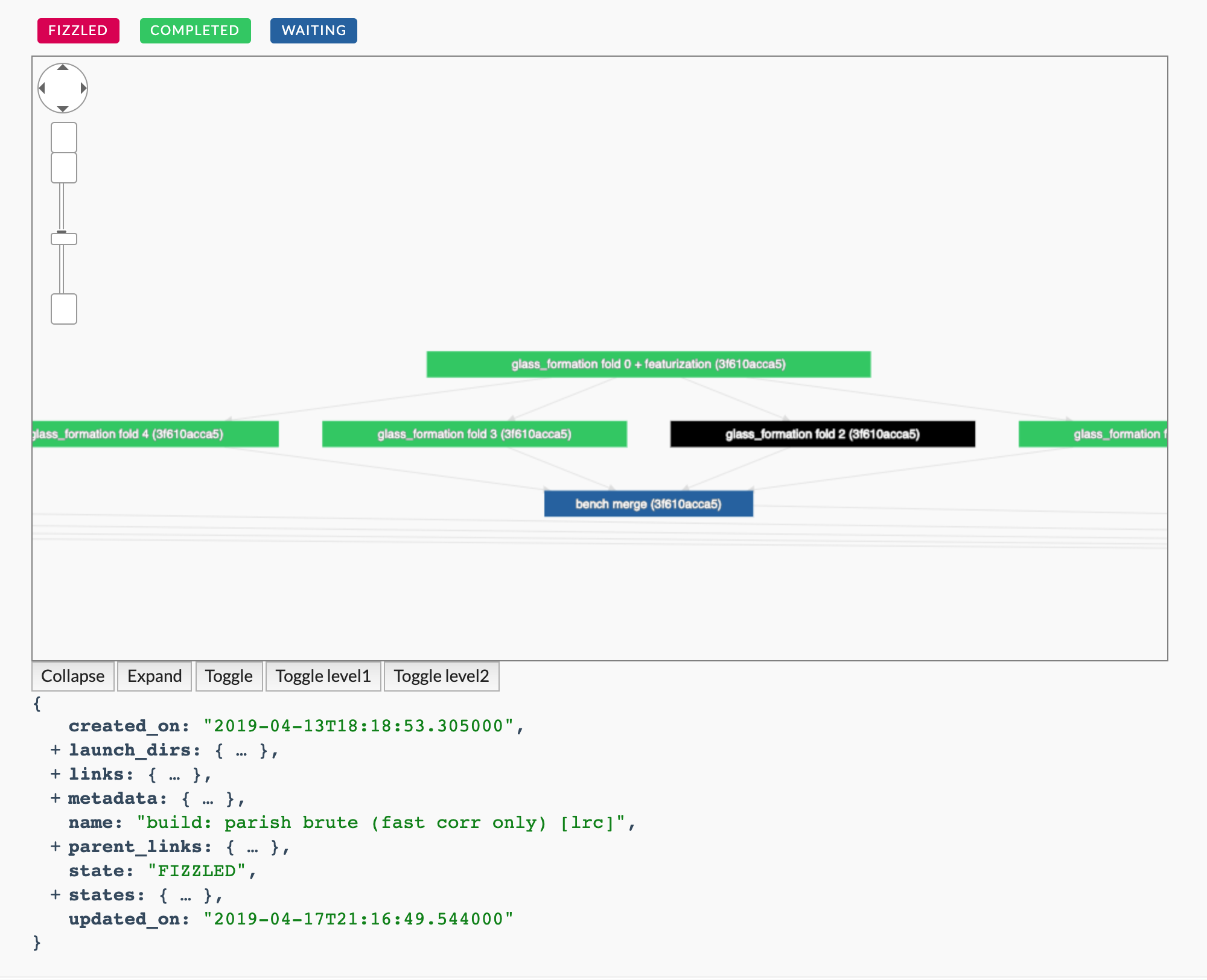Toggle the COMPLETED state filter badge
Screen dimensions: 1207x980
coord(195,30)
